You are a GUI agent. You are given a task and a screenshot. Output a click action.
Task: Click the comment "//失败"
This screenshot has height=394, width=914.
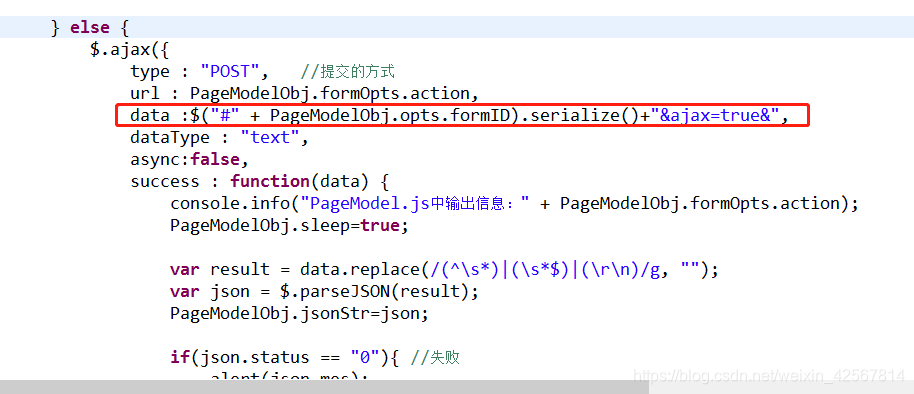point(435,357)
